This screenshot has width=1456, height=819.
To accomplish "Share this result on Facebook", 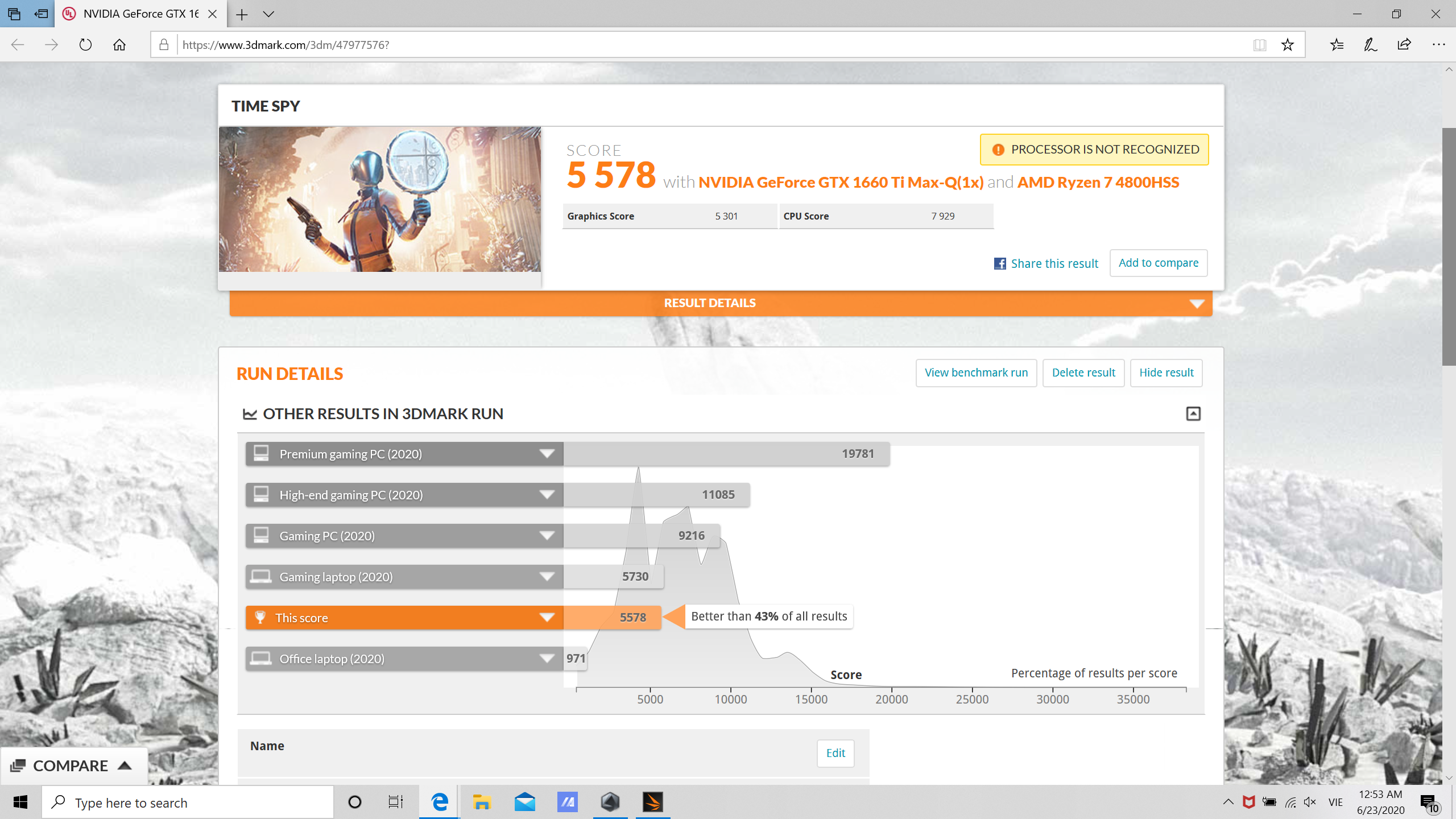I will click(1046, 263).
